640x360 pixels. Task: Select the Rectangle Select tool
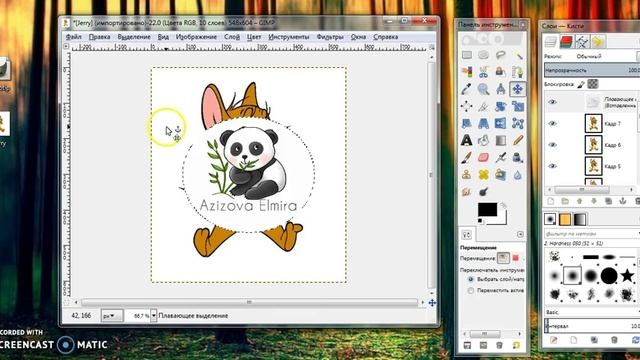[x=467, y=55]
